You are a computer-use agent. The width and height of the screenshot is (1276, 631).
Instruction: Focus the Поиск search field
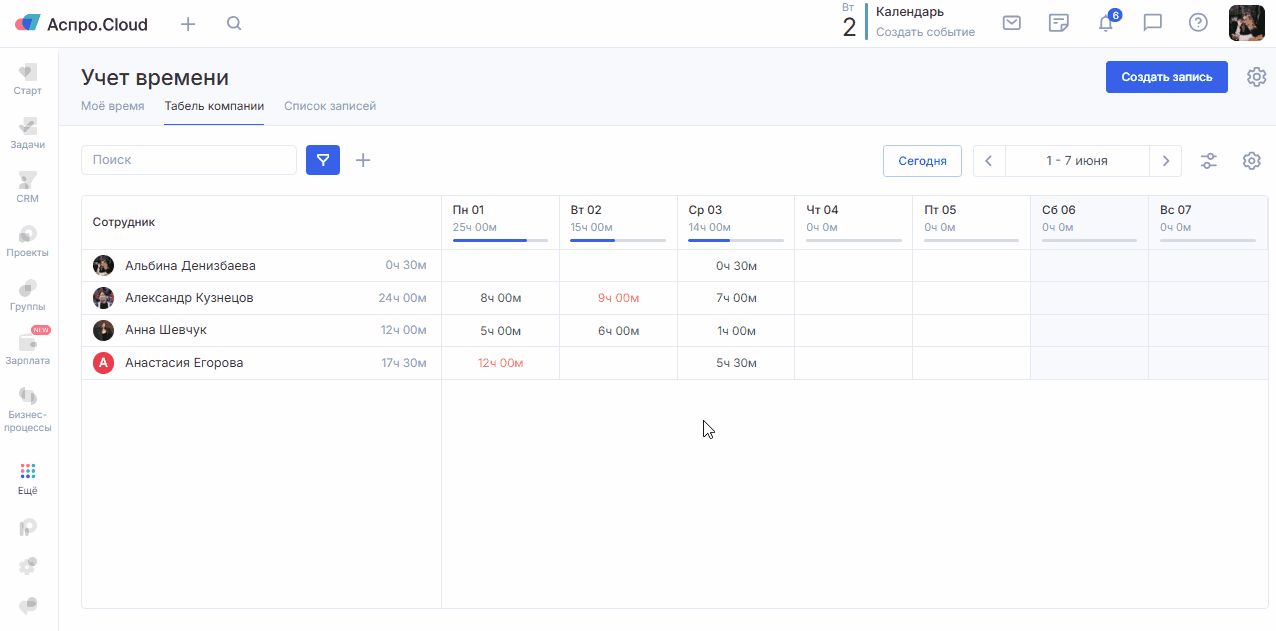tap(189, 160)
